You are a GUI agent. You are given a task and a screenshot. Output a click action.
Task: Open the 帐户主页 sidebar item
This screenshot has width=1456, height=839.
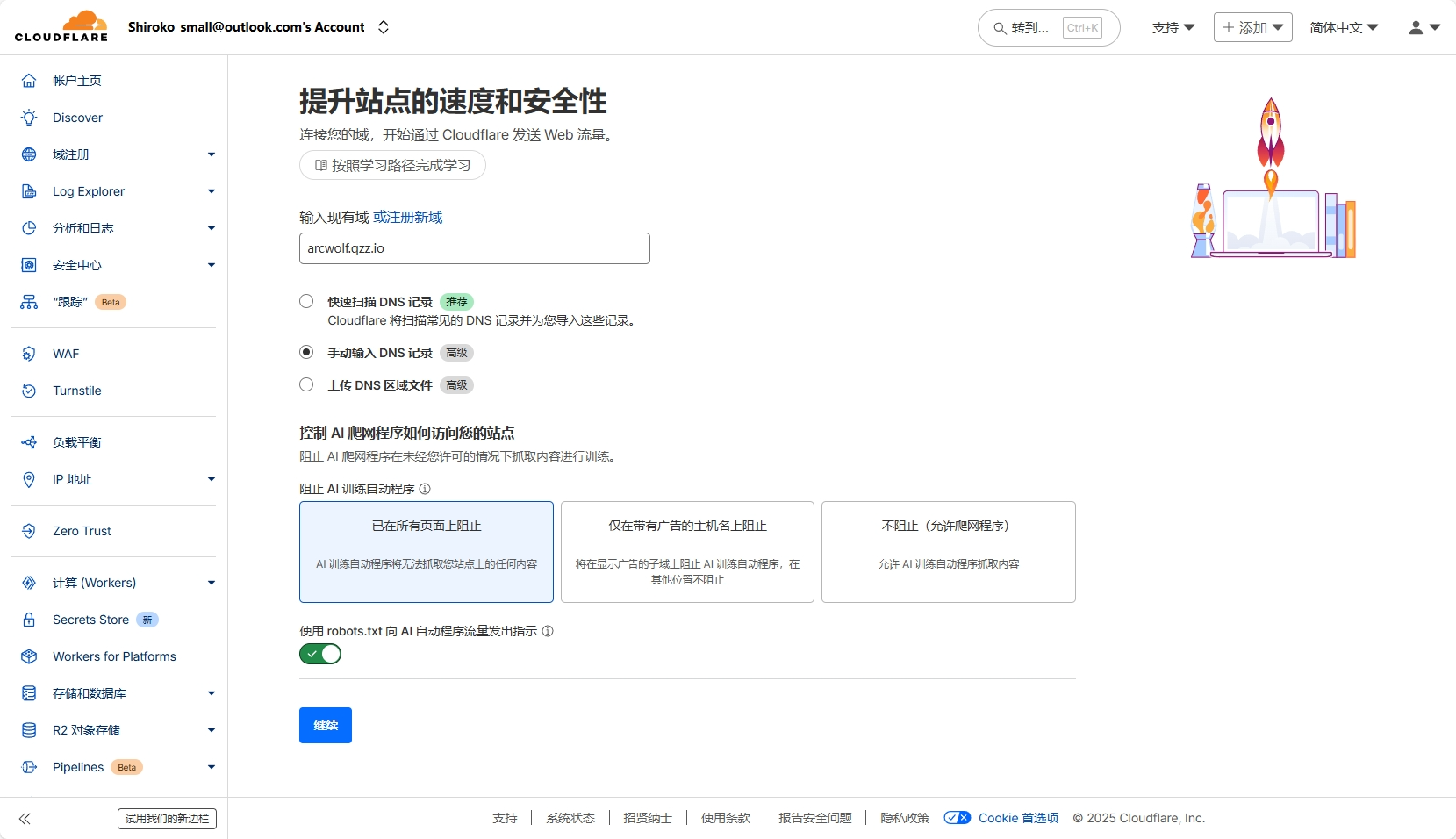click(x=77, y=81)
